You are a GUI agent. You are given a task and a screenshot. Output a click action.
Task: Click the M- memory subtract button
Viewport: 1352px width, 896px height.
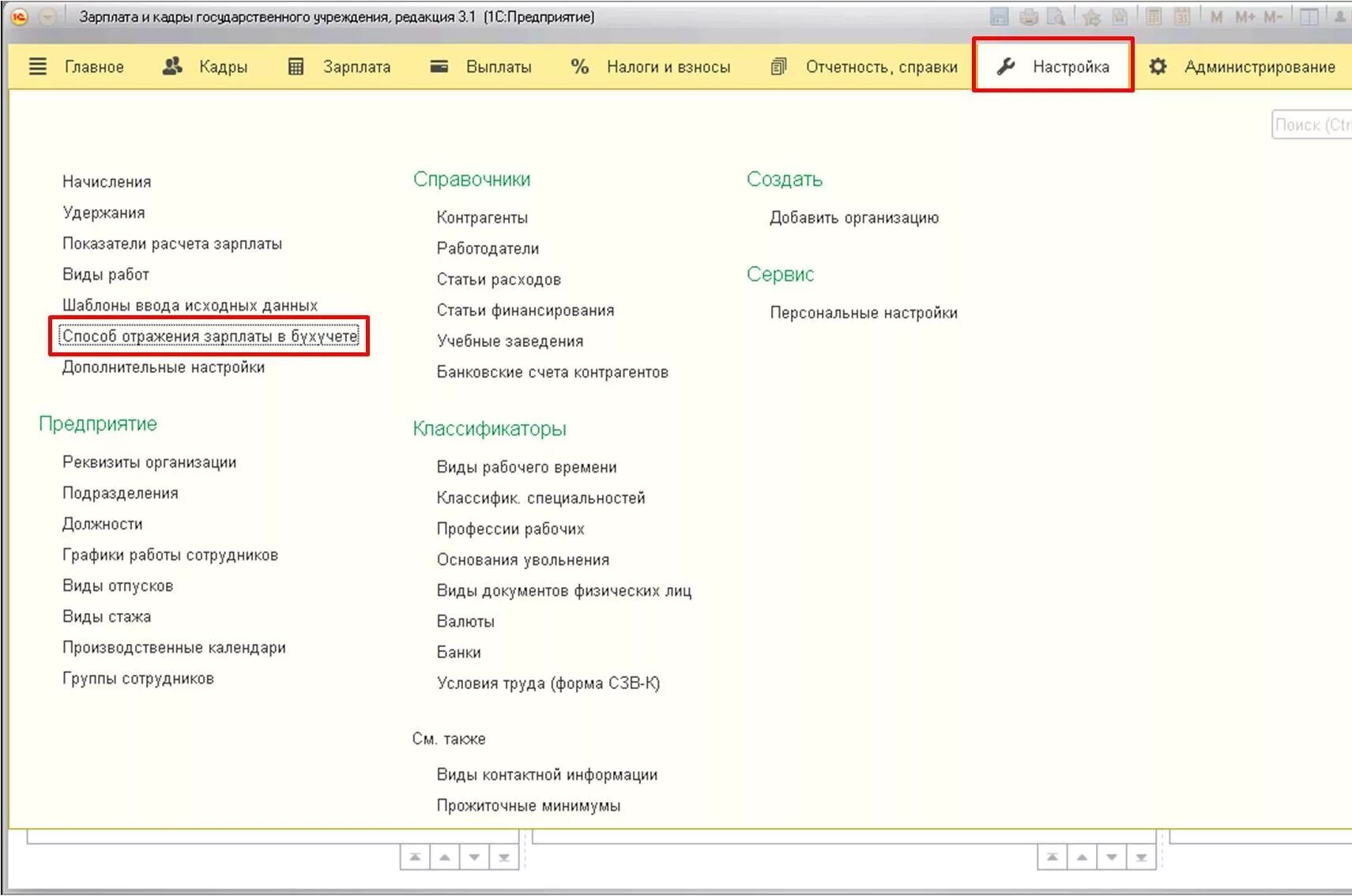tap(1272, 17)
